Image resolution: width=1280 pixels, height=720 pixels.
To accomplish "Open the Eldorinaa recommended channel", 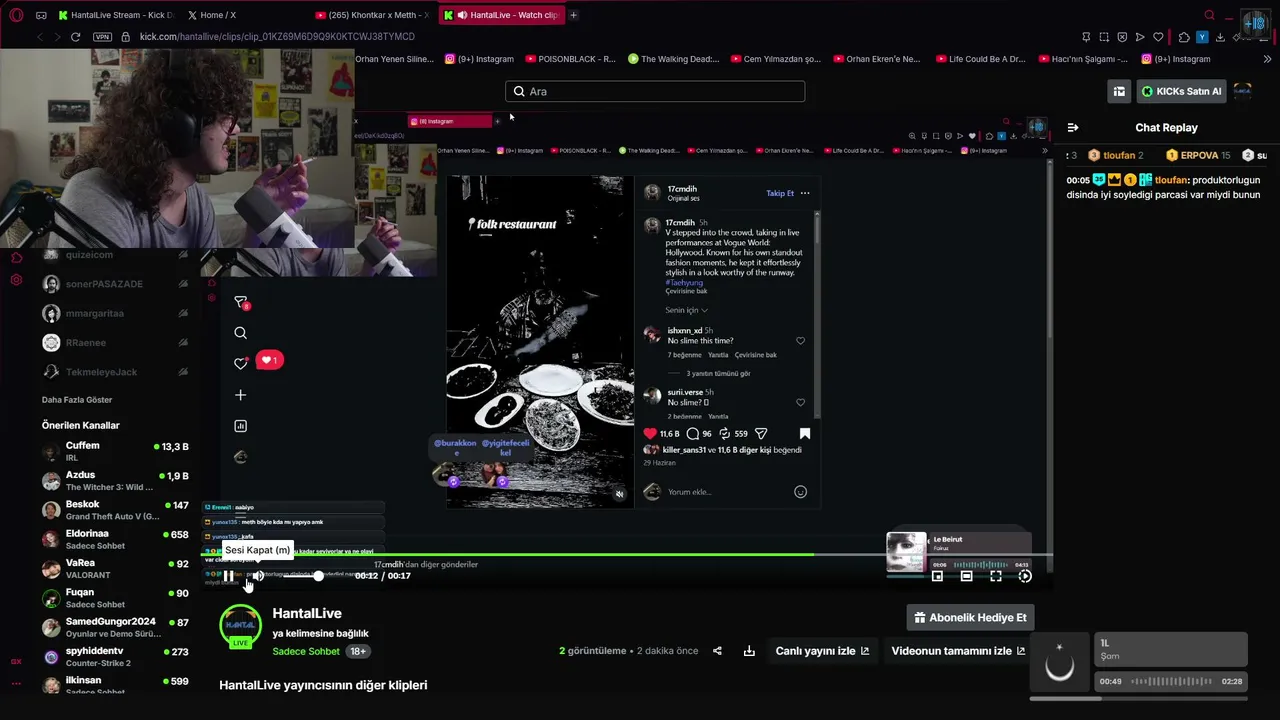I will [115, 539].
